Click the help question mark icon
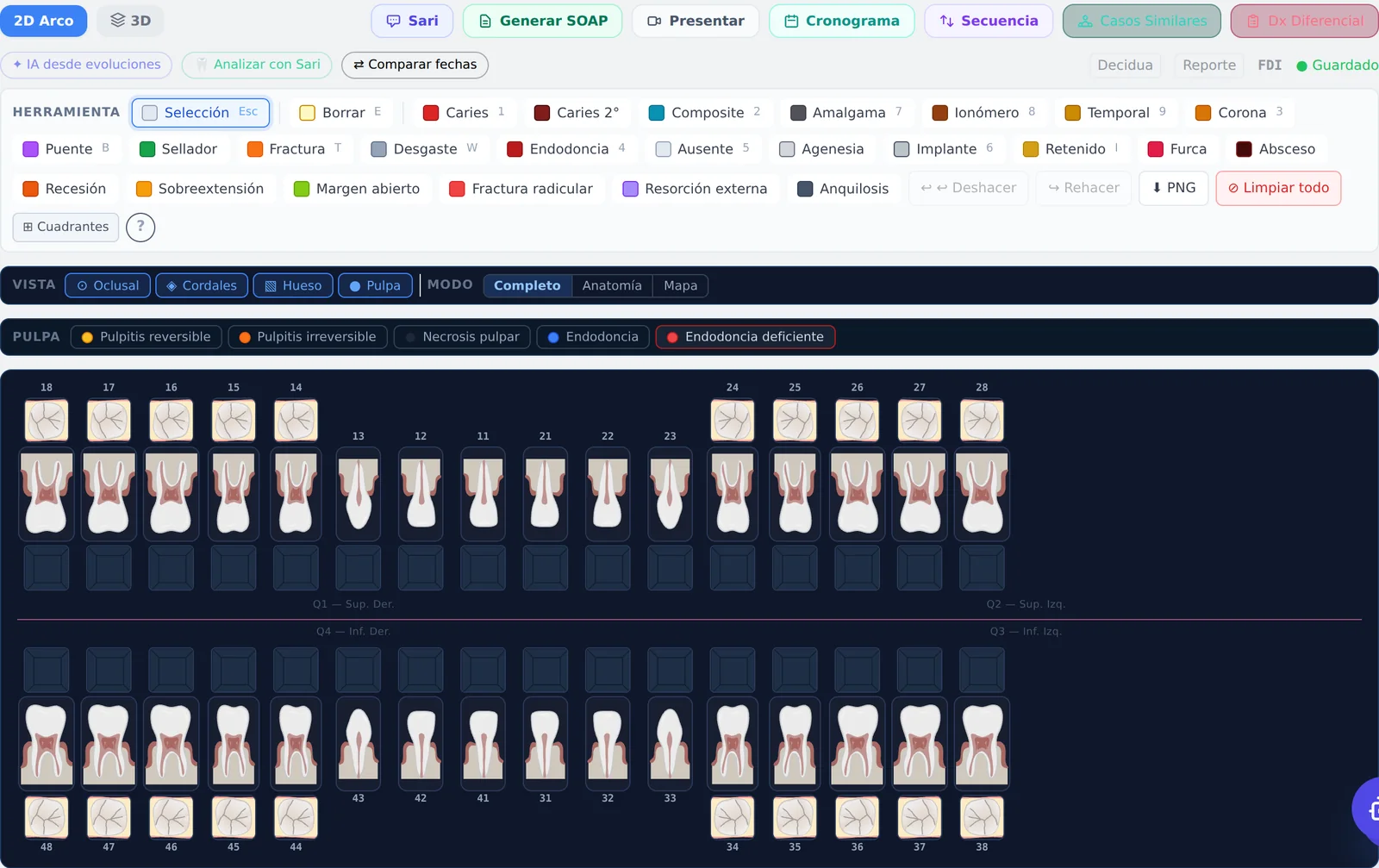 140,227
